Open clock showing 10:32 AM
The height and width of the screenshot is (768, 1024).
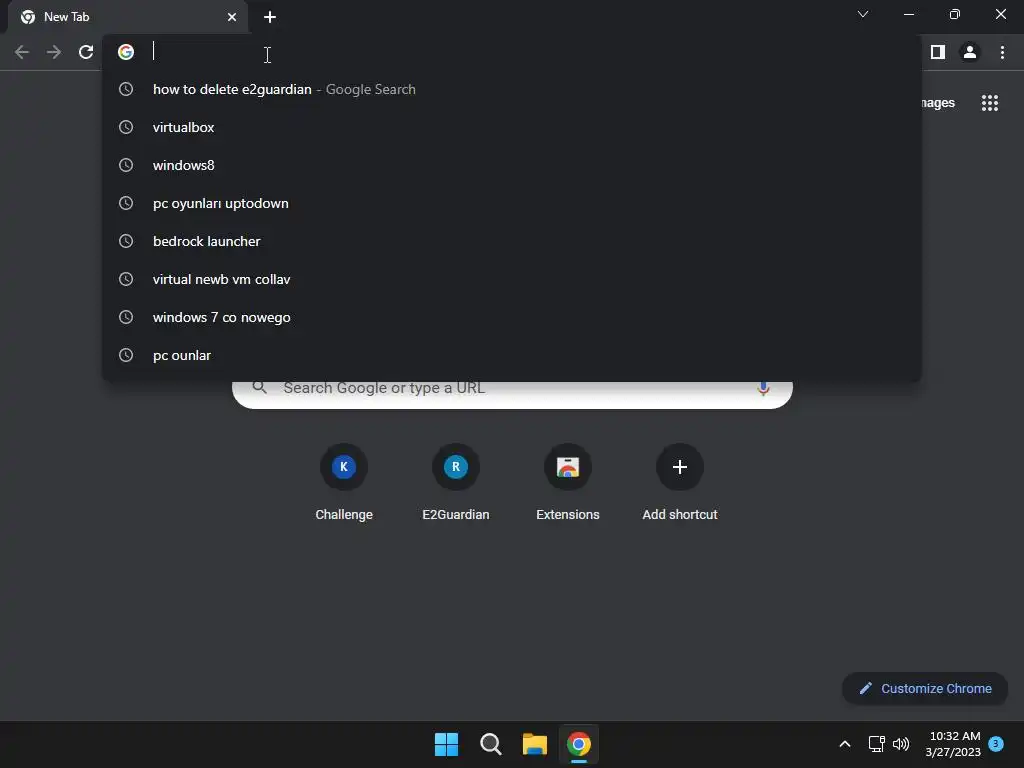point(953,744)
